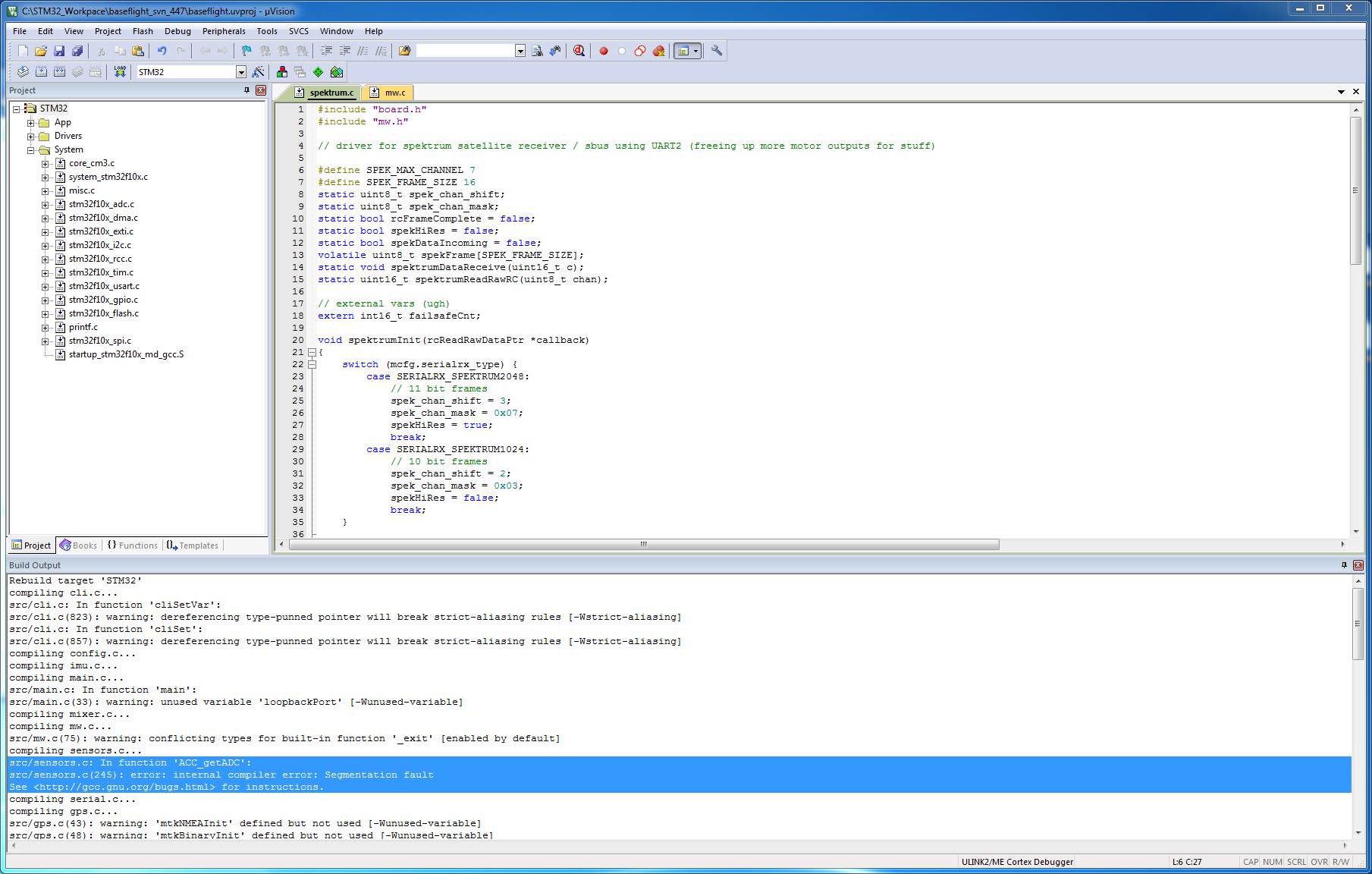
Task: Click the Manage Run-Time Environment green diamond icon
Action: [x=318, y=71]
